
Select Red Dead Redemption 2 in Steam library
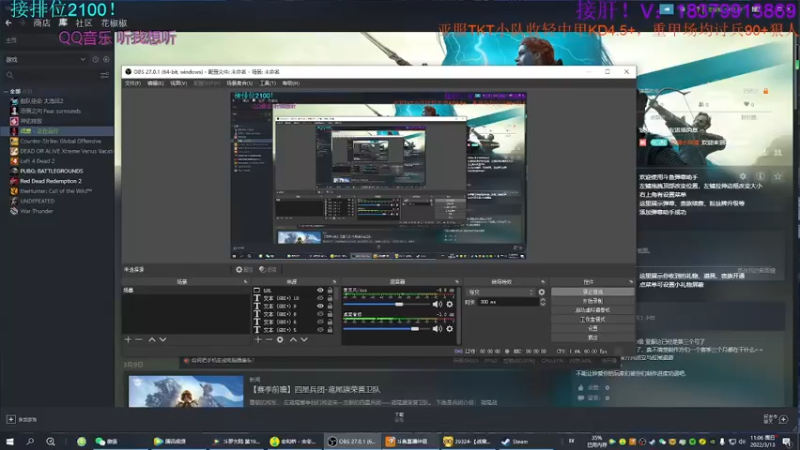coord(51,181)
